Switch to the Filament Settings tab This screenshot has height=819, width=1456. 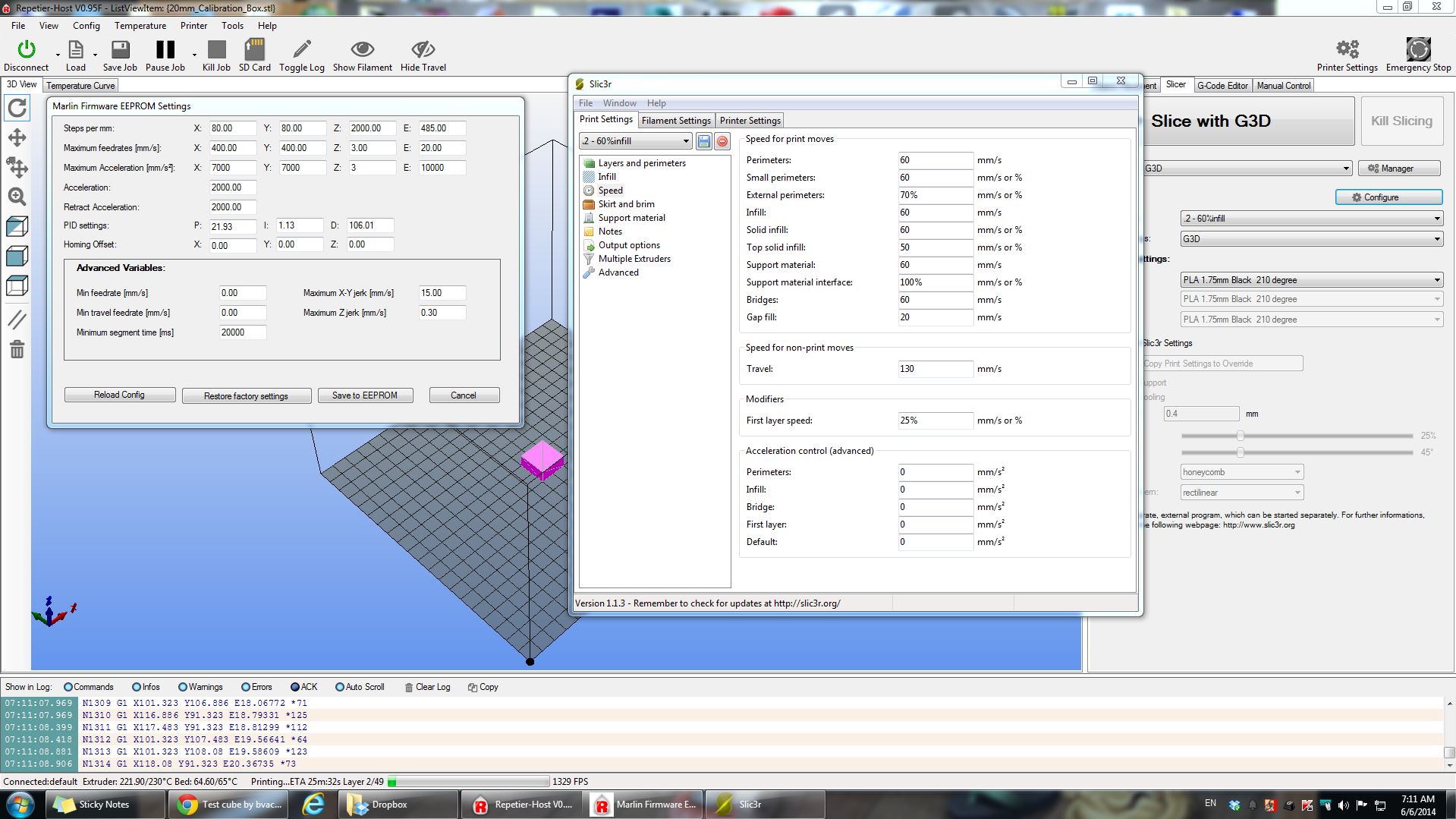click(x=675, y=121)
